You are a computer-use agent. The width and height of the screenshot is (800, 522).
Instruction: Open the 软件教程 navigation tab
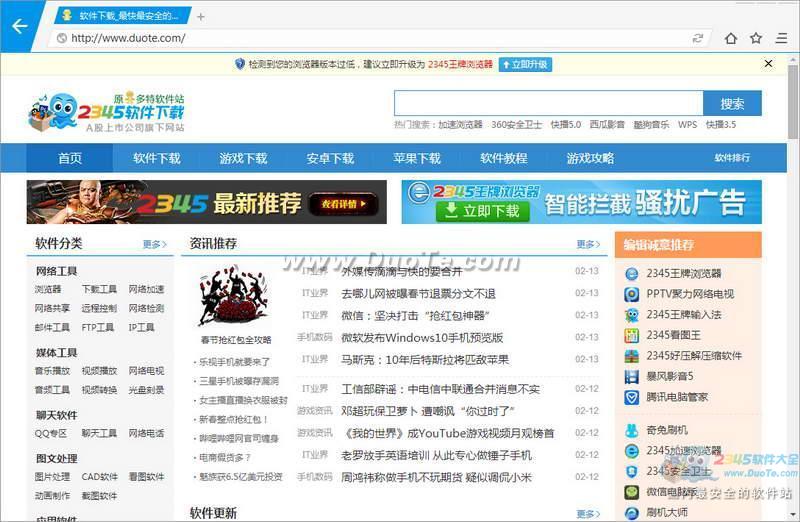[504, 158]
